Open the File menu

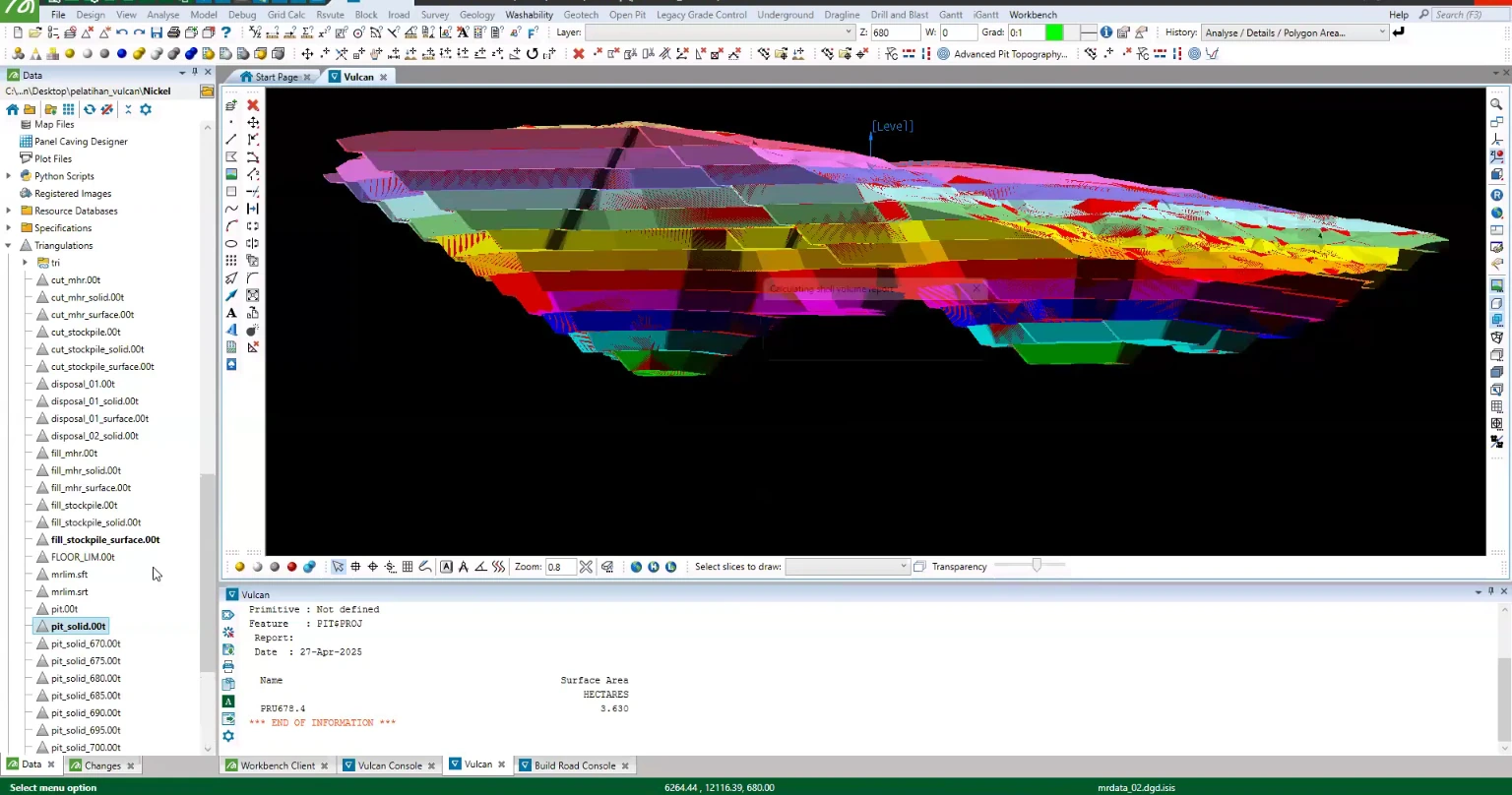(58, 15)
